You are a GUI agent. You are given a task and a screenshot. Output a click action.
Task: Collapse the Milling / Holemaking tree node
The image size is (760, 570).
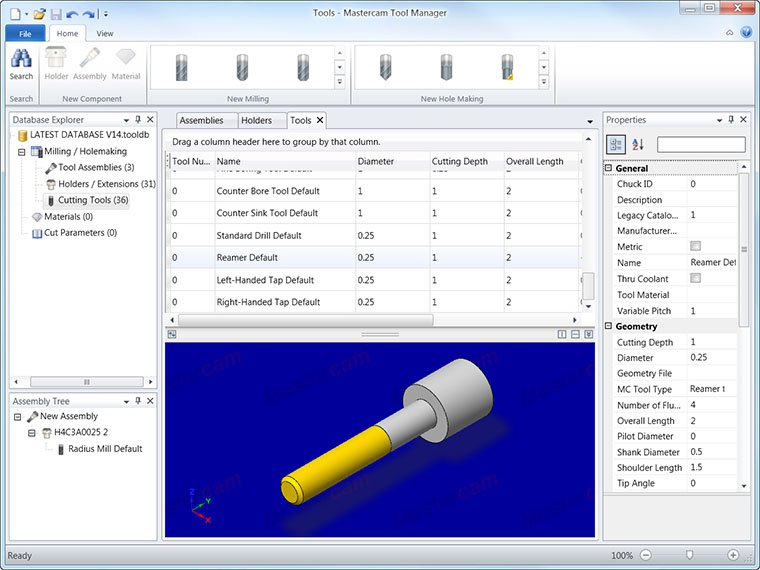(x=21, y=152)
